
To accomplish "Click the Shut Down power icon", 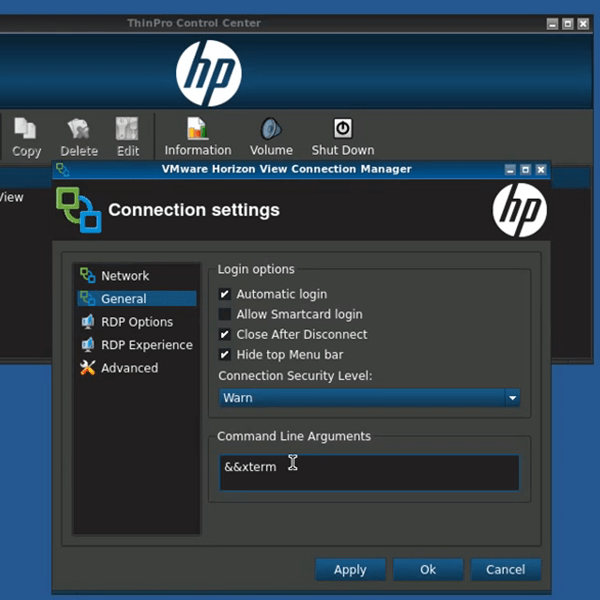I will 343,129.
